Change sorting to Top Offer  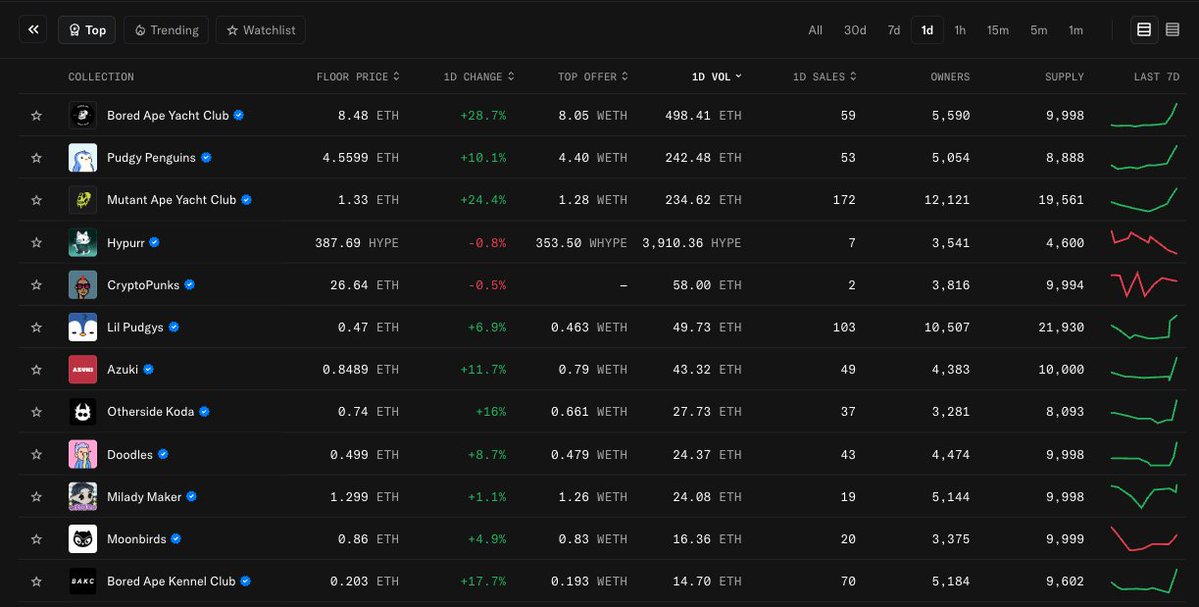[x=592, y=76]
